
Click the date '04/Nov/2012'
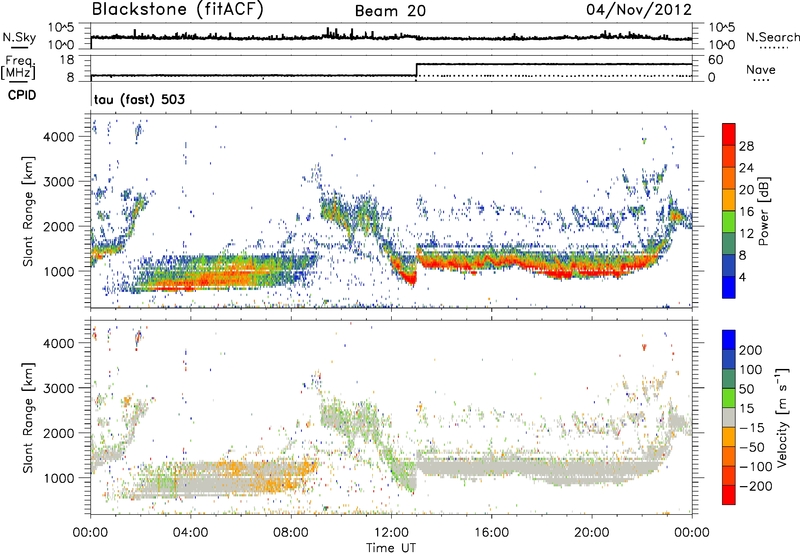(x=639, y=9)
